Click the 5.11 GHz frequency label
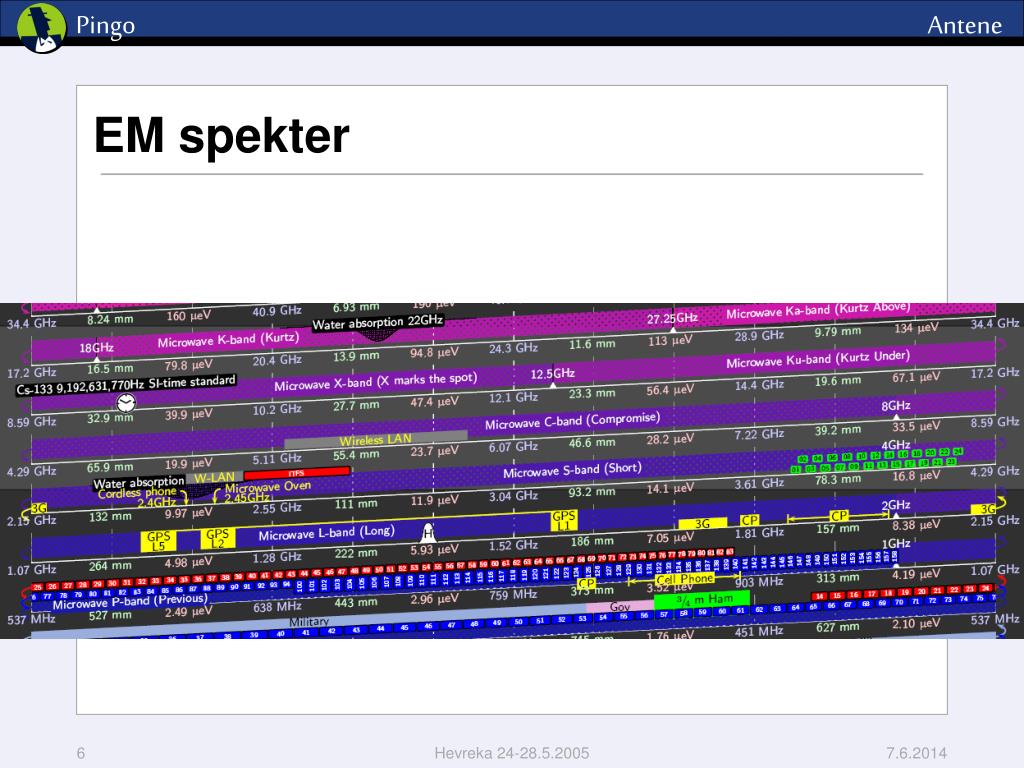This screenshot has width=1024, height=768. coord(278,458)
